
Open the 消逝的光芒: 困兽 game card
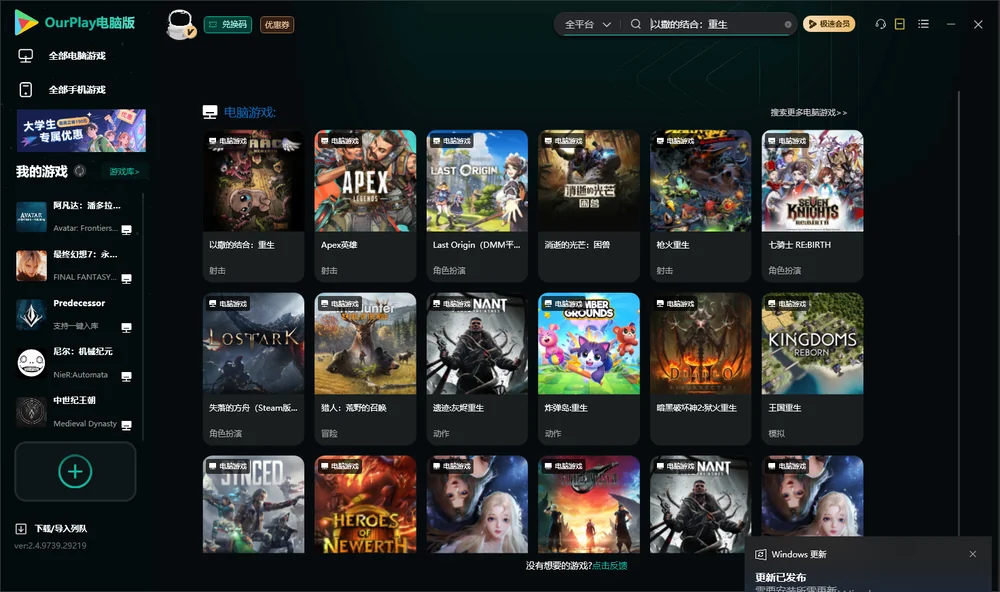tap(589, 206)
